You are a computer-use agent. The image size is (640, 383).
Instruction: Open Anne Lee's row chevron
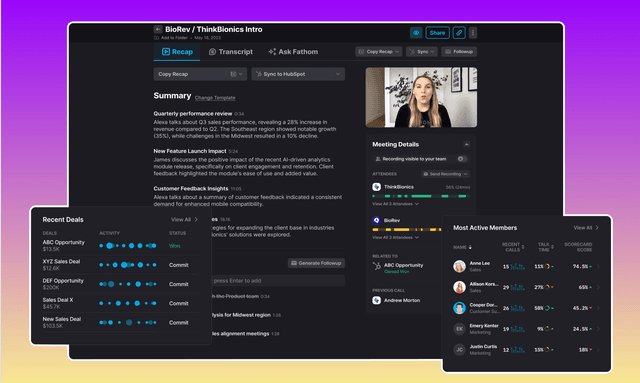[598, 267]
